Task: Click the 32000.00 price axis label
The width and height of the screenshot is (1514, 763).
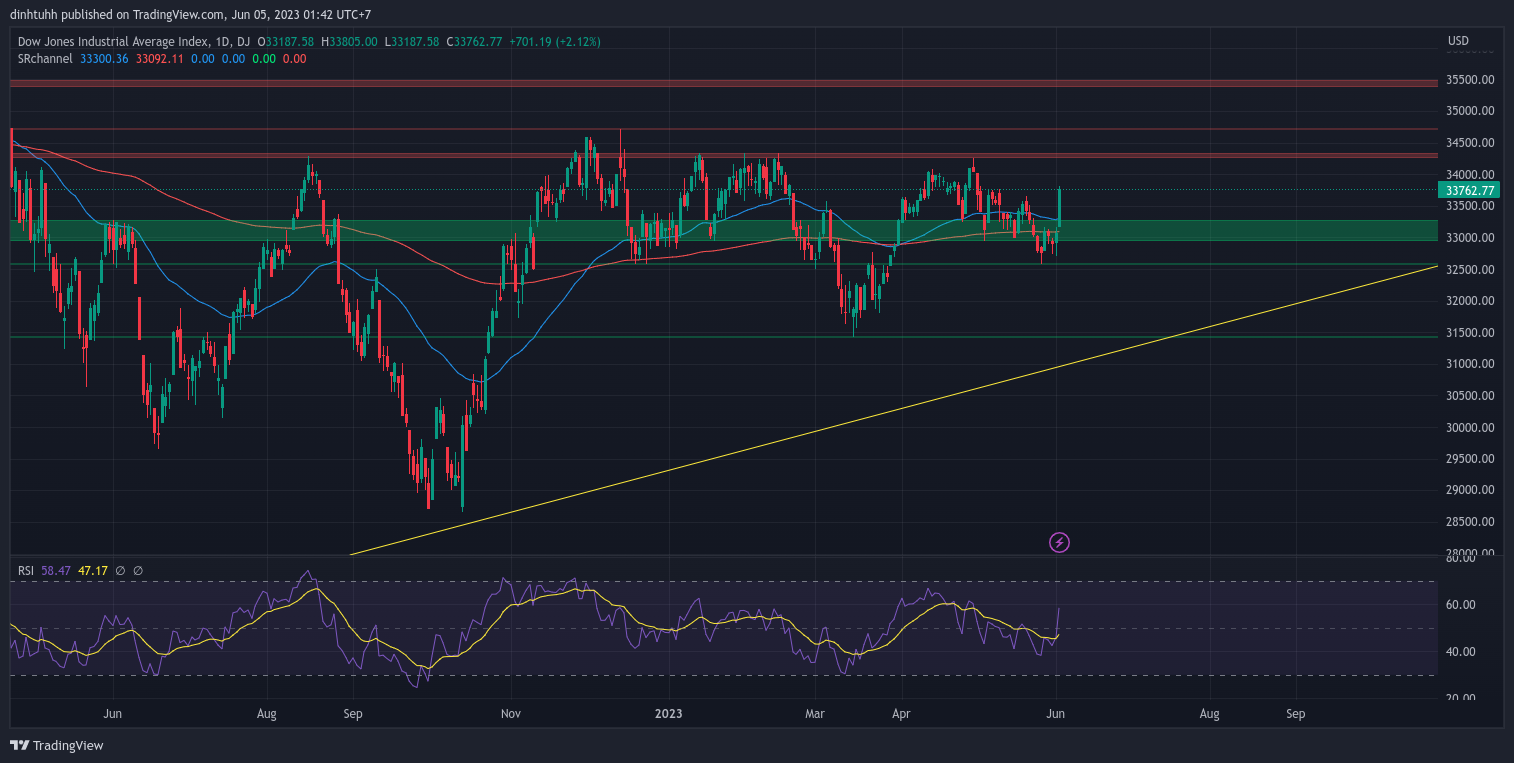Action: click(x=1470, y=301)
